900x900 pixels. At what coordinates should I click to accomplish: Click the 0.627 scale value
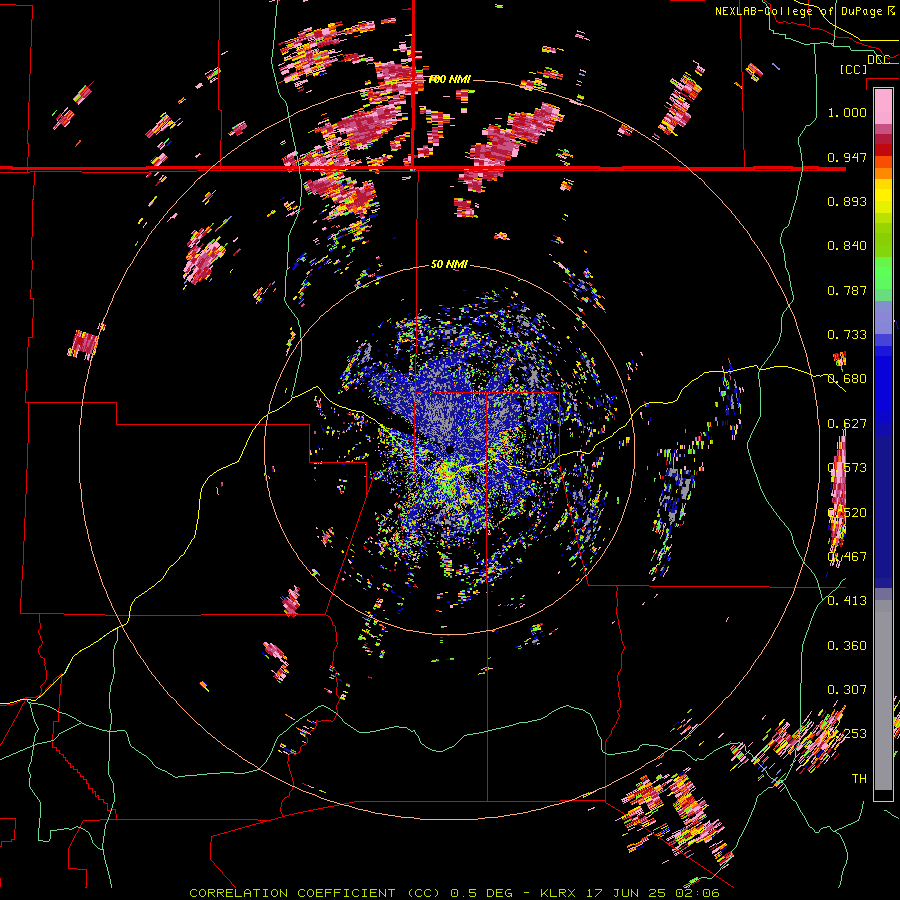pos(847,424)
